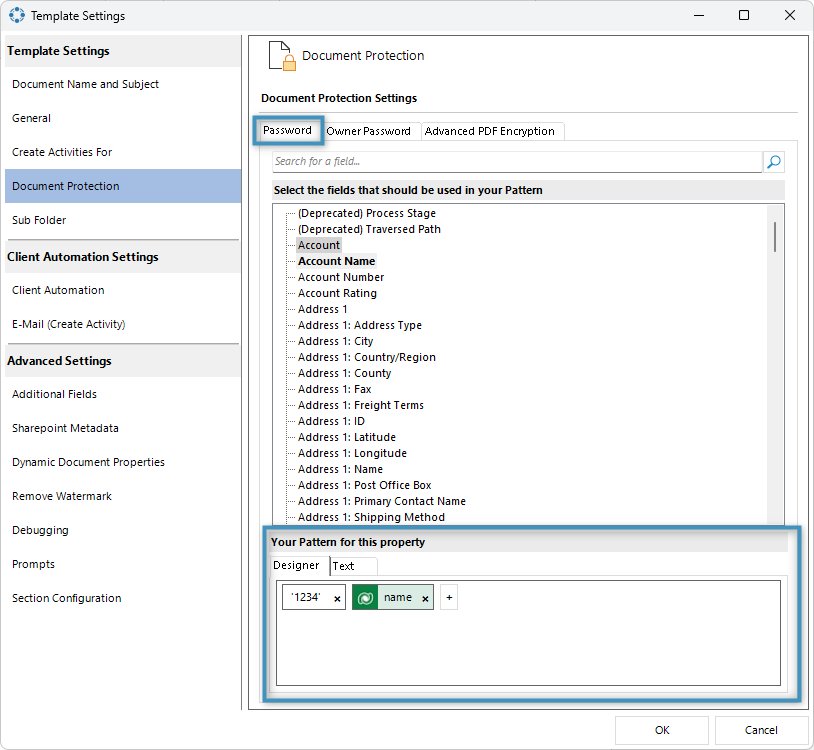Click the '1234' literal text token
Viewport: 814px width, 750px height.
pyautogui.click(x=306, y=597)
